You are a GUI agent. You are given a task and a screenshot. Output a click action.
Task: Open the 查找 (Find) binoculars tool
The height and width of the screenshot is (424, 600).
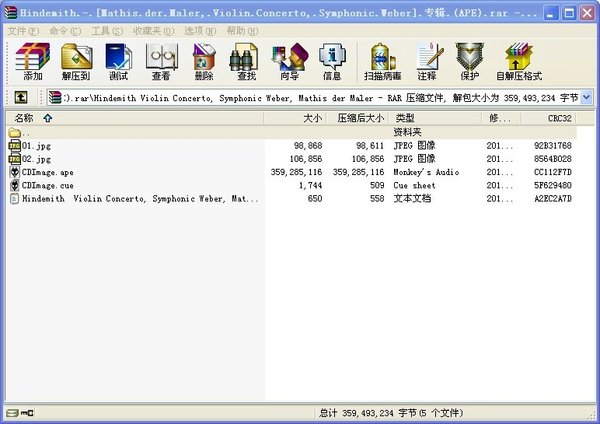[x=246, y=61]
